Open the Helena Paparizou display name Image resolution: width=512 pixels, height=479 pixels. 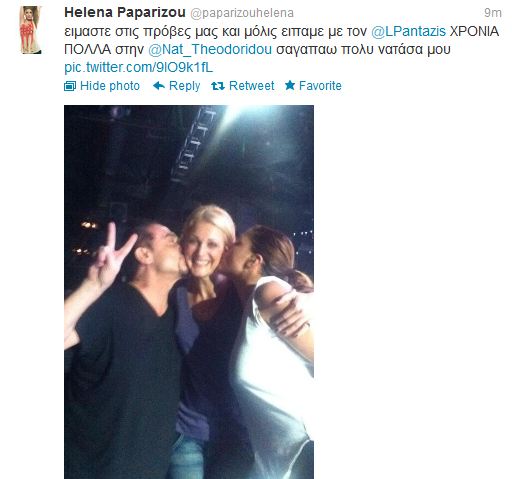125,13
